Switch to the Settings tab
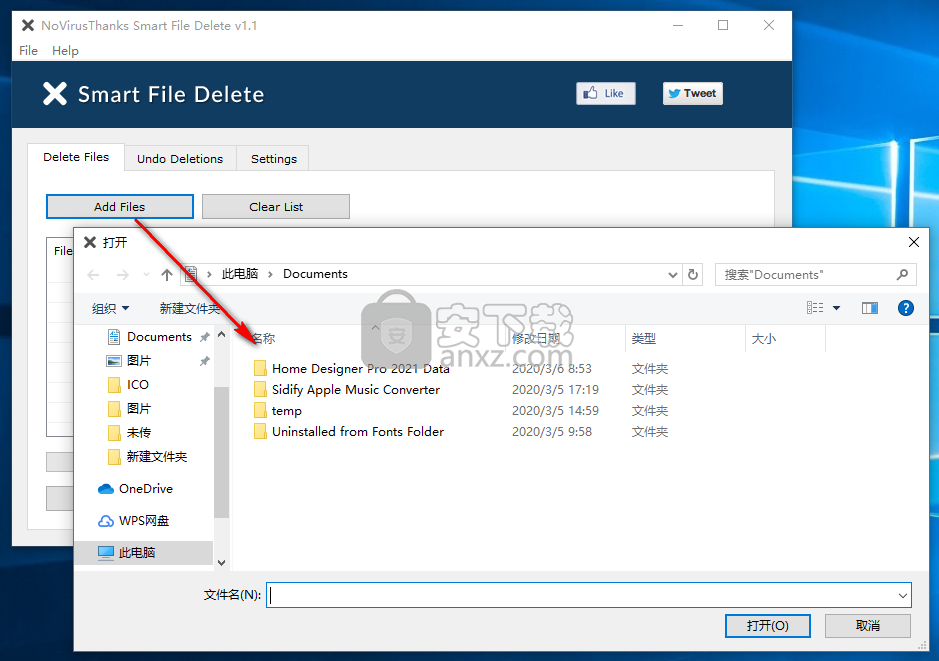 point(274,159)
